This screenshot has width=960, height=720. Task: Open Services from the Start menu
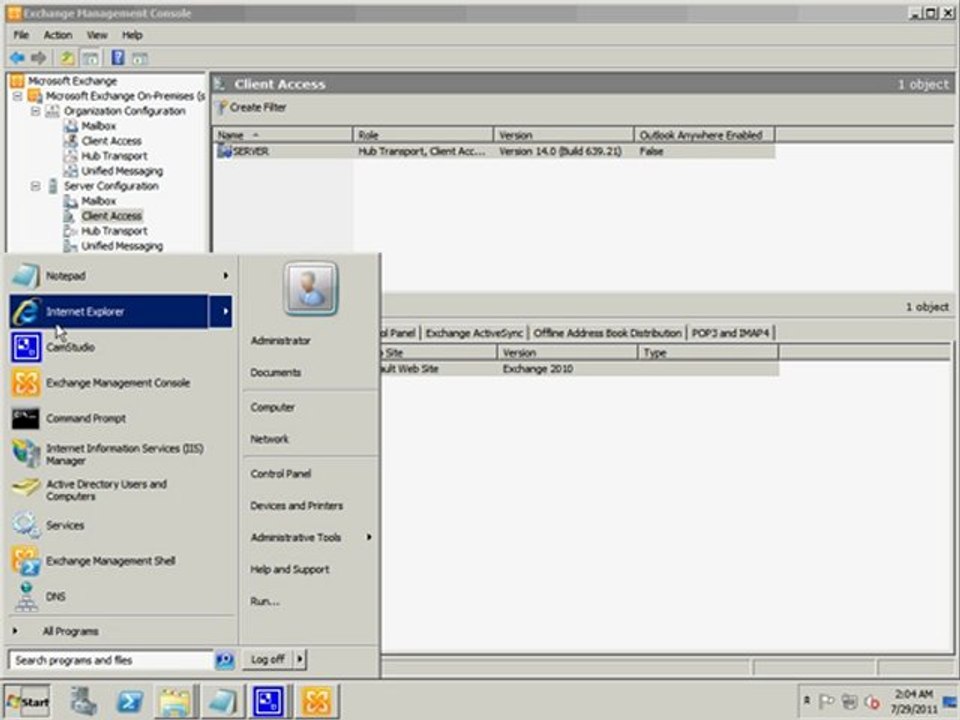click(x=119, y=525)
